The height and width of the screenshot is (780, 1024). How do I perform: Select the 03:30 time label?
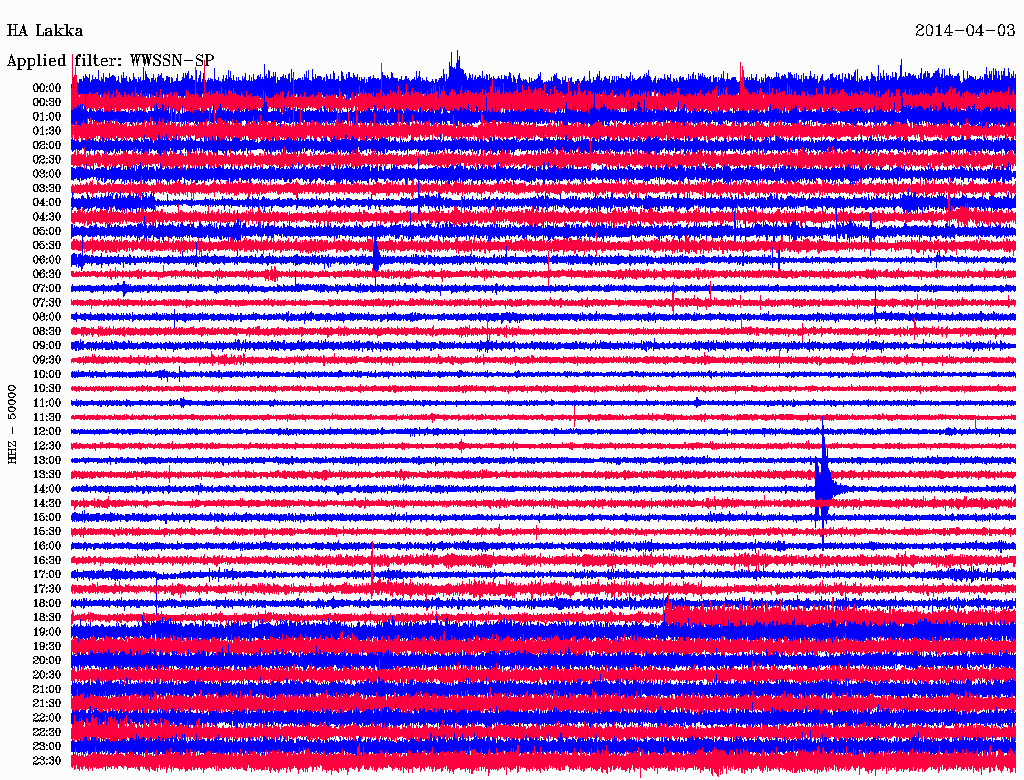(47, 188)
